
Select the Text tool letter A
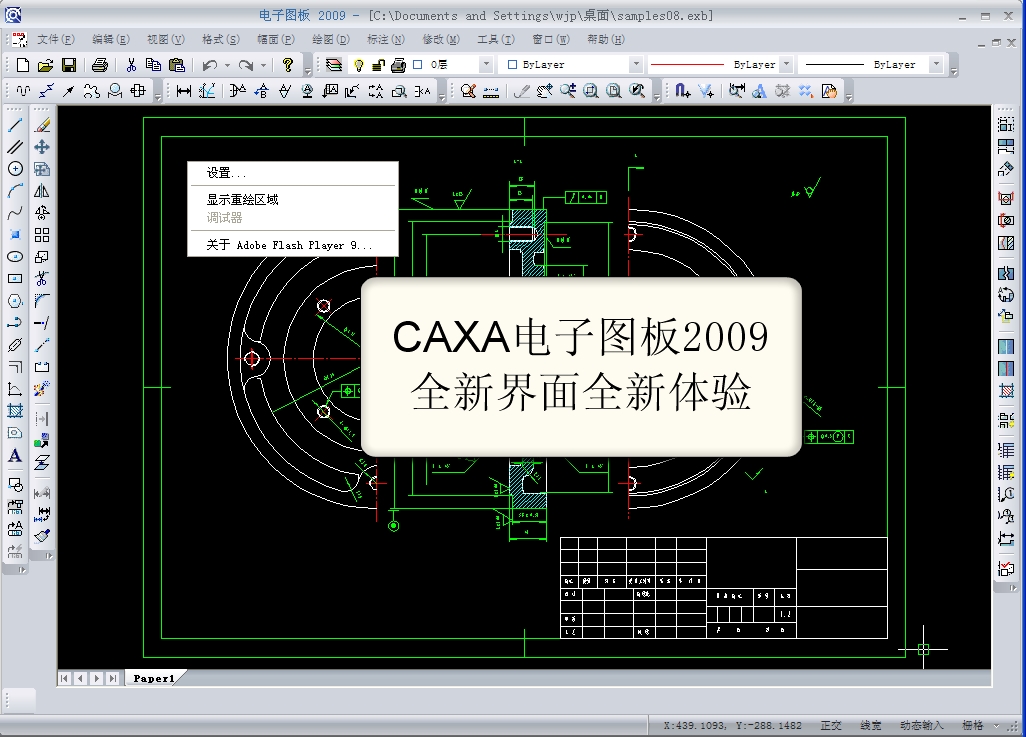pos(15,456)
